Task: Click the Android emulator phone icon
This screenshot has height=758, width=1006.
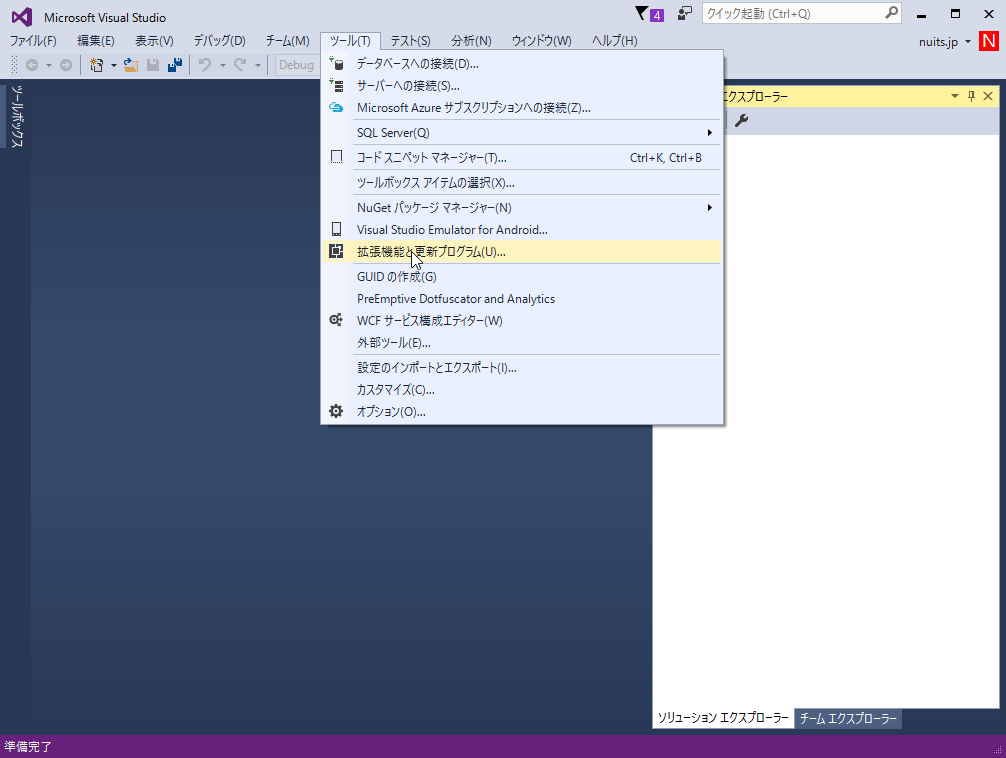Action: point(336,229)
